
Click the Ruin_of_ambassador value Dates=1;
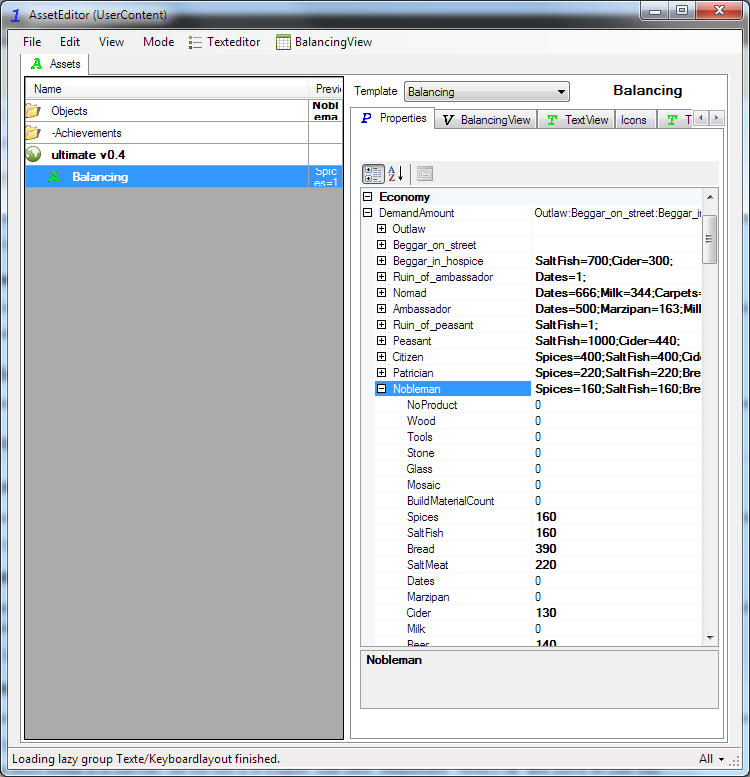click(x=560, y=277)
